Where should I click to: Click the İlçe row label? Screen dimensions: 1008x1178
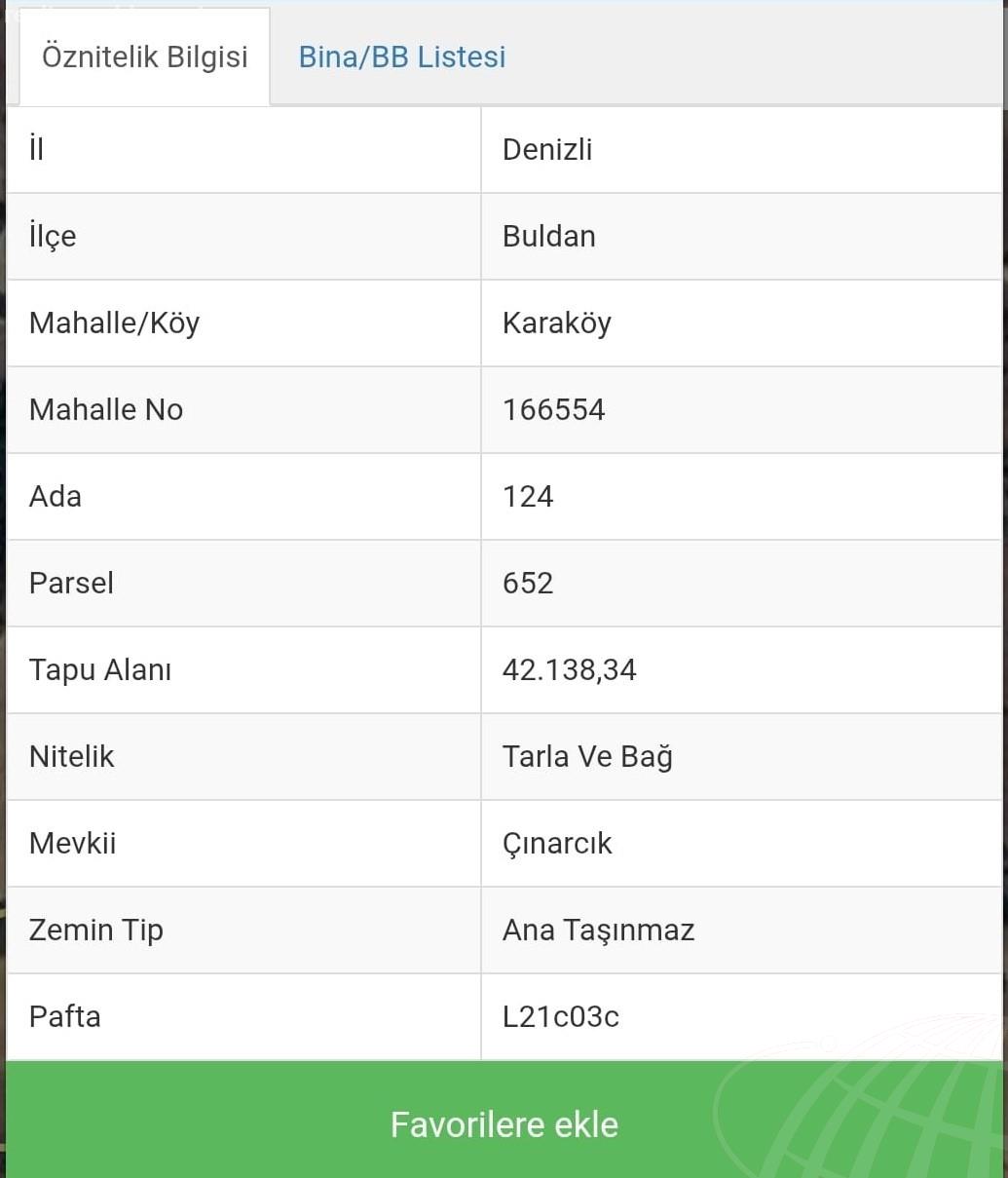pyautogui.click(x=53, y=237)
